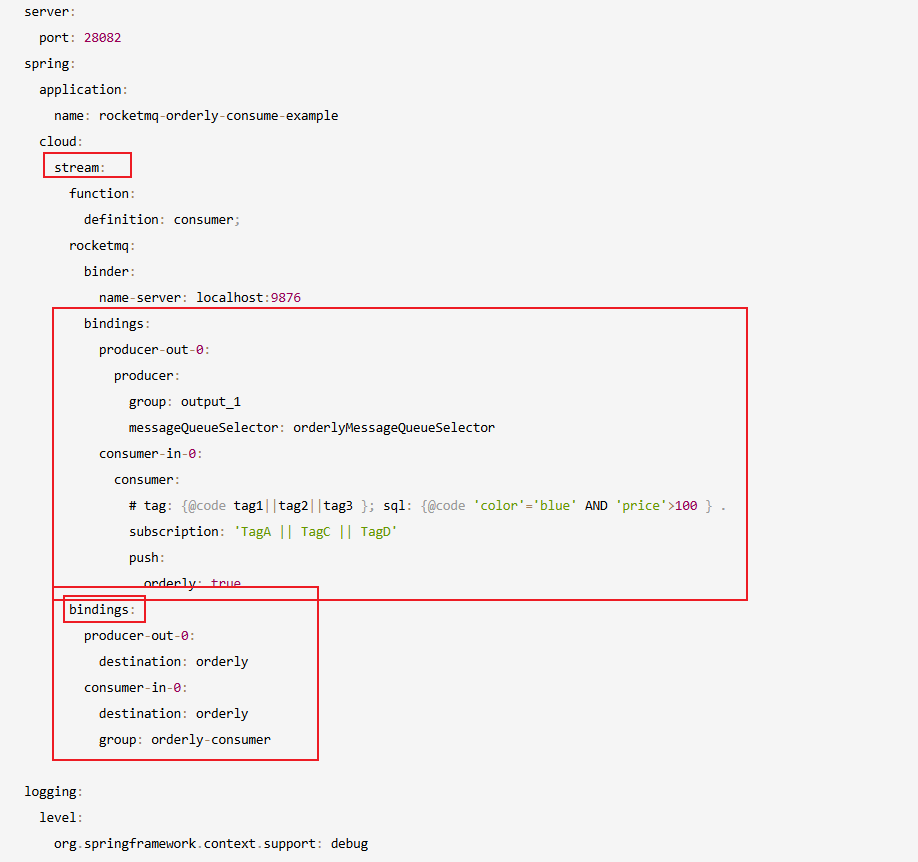Click the 'spring:' key

[x=49, y=64]
